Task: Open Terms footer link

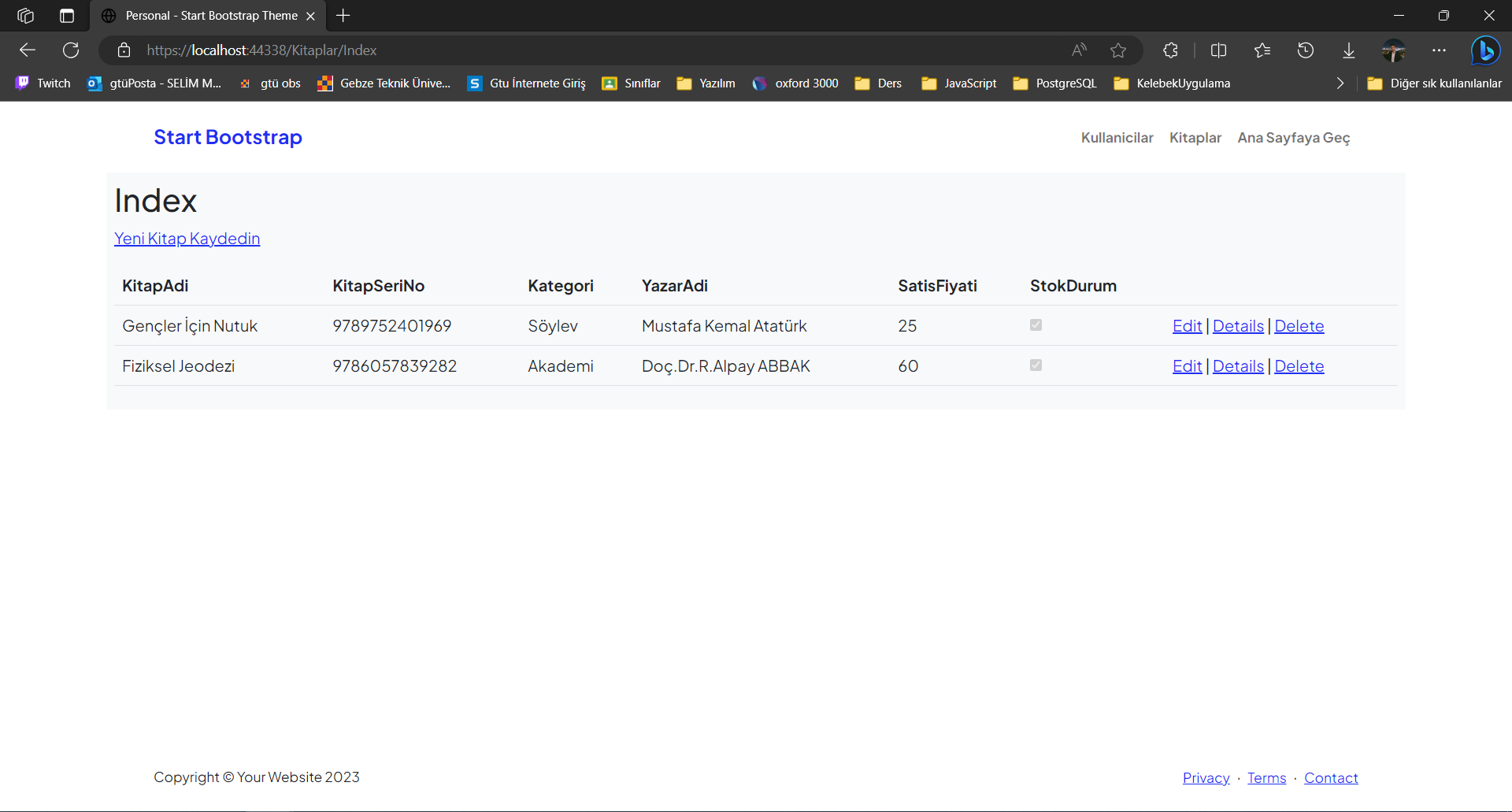Action: click(x=1266, y=778)
